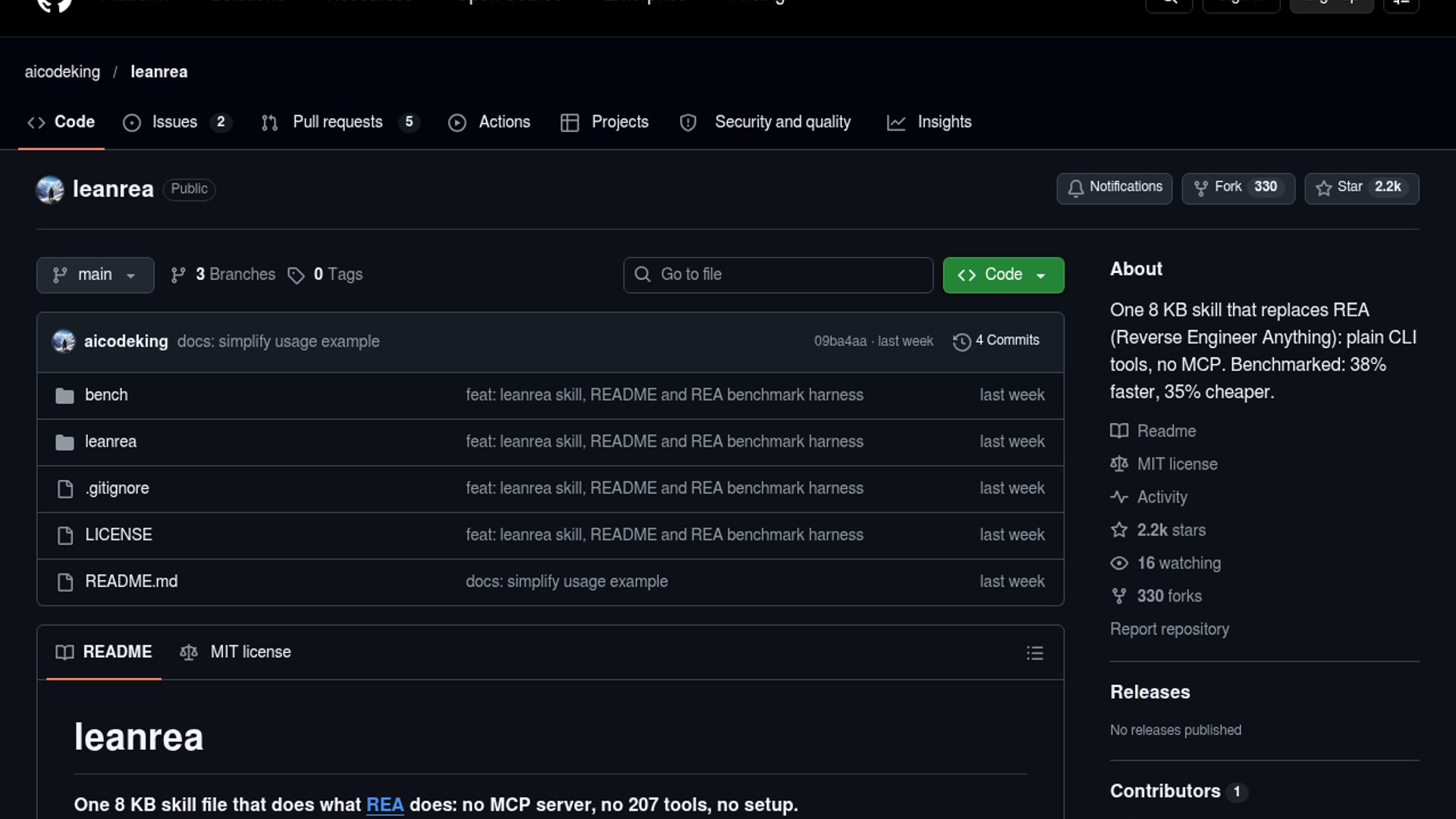
Task: Click the README.md file icon
Action: pos(65,582)
